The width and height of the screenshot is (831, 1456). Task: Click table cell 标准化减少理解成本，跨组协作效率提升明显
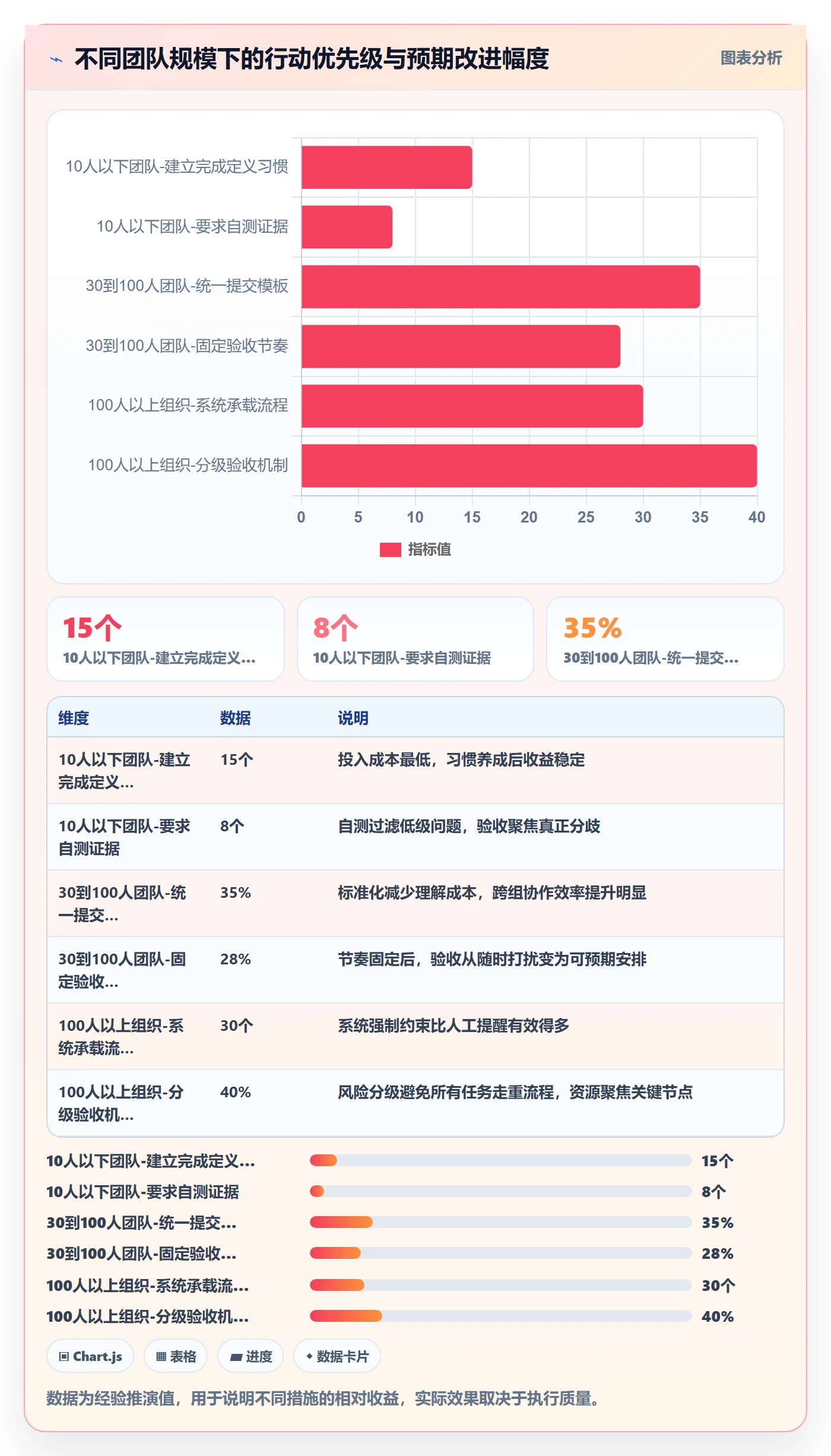[492, 892]
